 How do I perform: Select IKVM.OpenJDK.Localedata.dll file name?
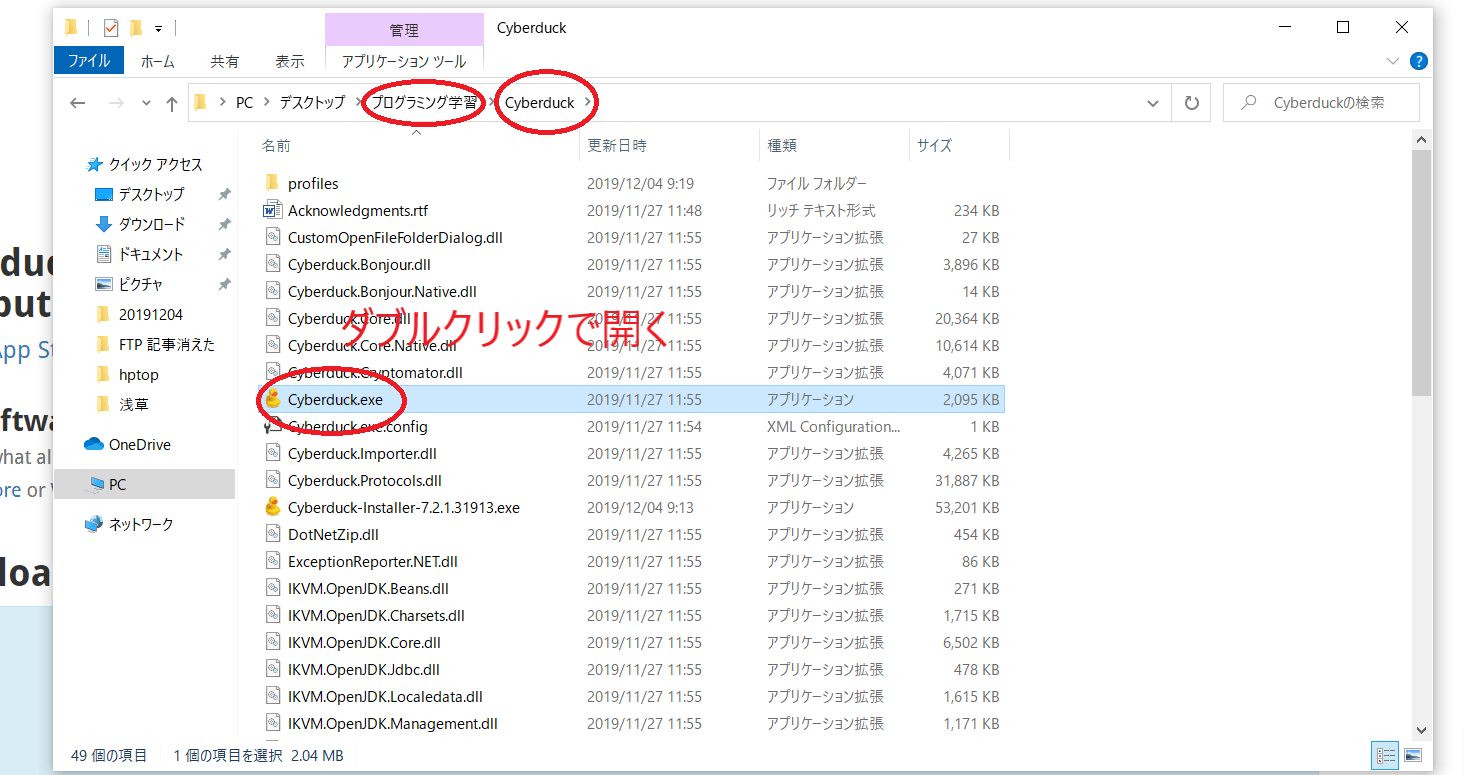385,696
